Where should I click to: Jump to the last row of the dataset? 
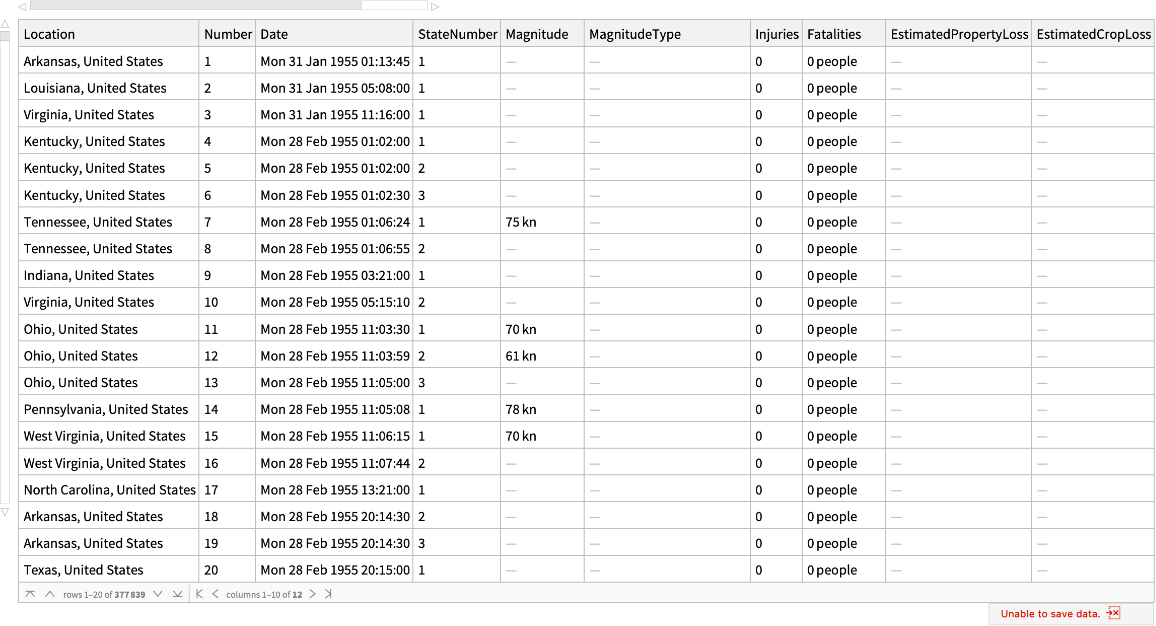(x=177, y=594)
